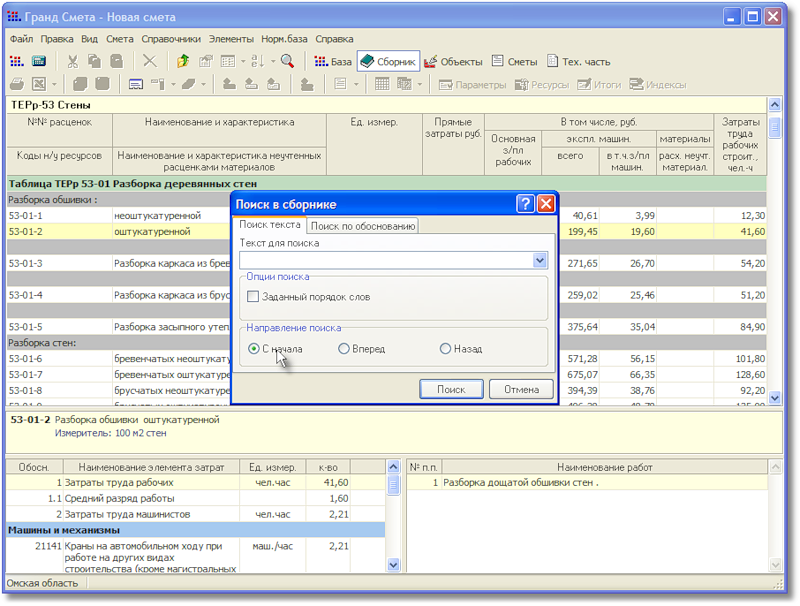Open Тех. часть document view
Image resolution: width=800 pixels, height=606 pixels.
pos(579,62)
